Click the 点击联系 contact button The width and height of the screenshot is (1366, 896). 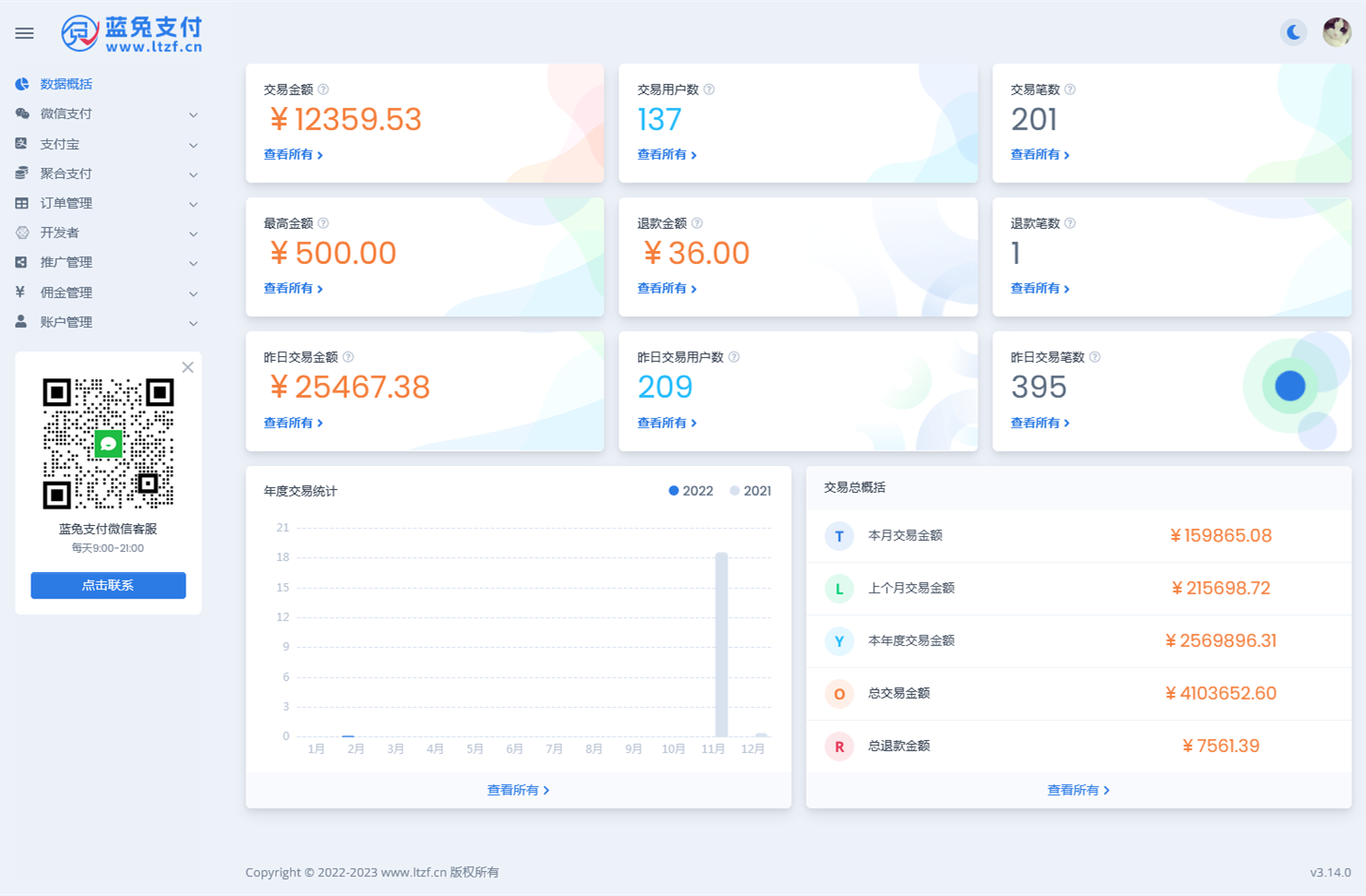click(108, 585)
